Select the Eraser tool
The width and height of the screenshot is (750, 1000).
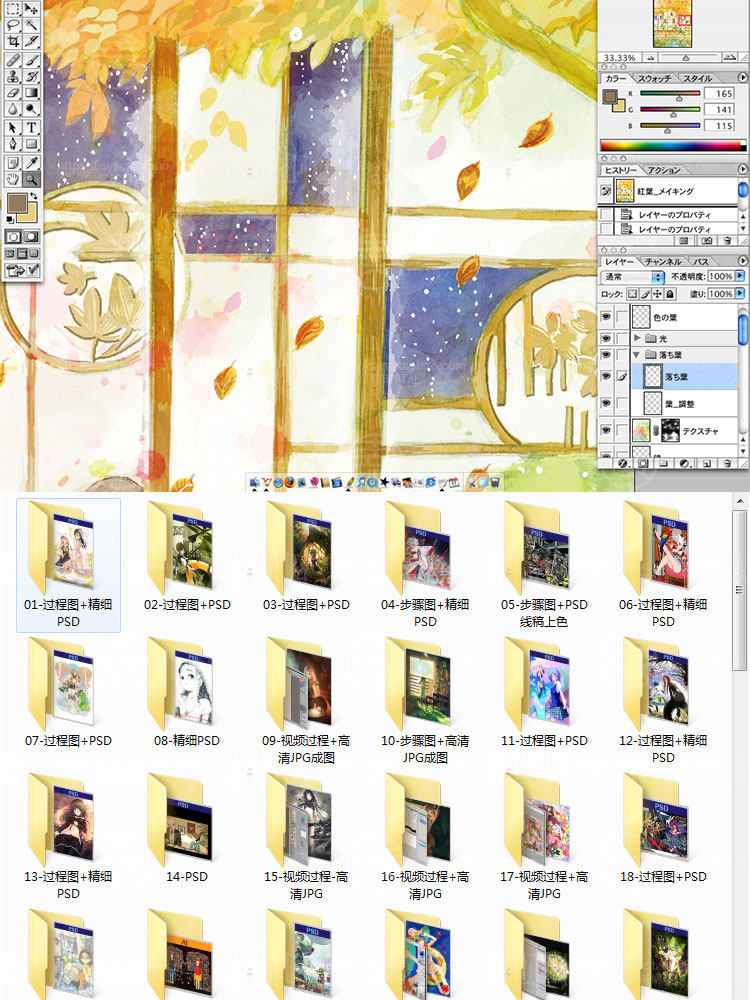[13, 93]
